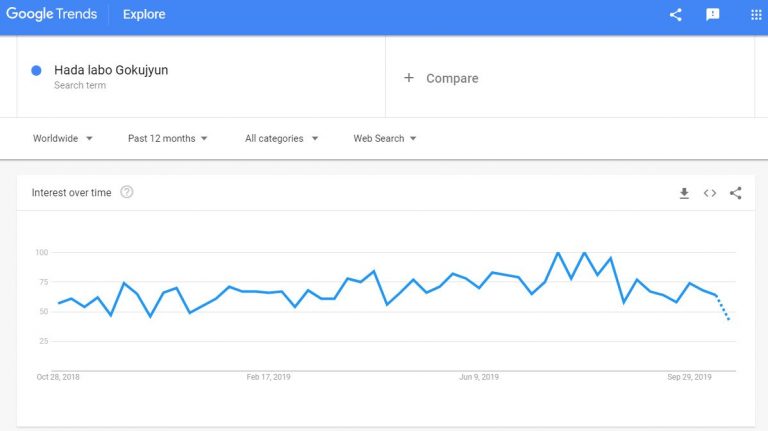Open the Google apps grid
The width and height of the screenshot is (768, 431).
coord(755,14)
